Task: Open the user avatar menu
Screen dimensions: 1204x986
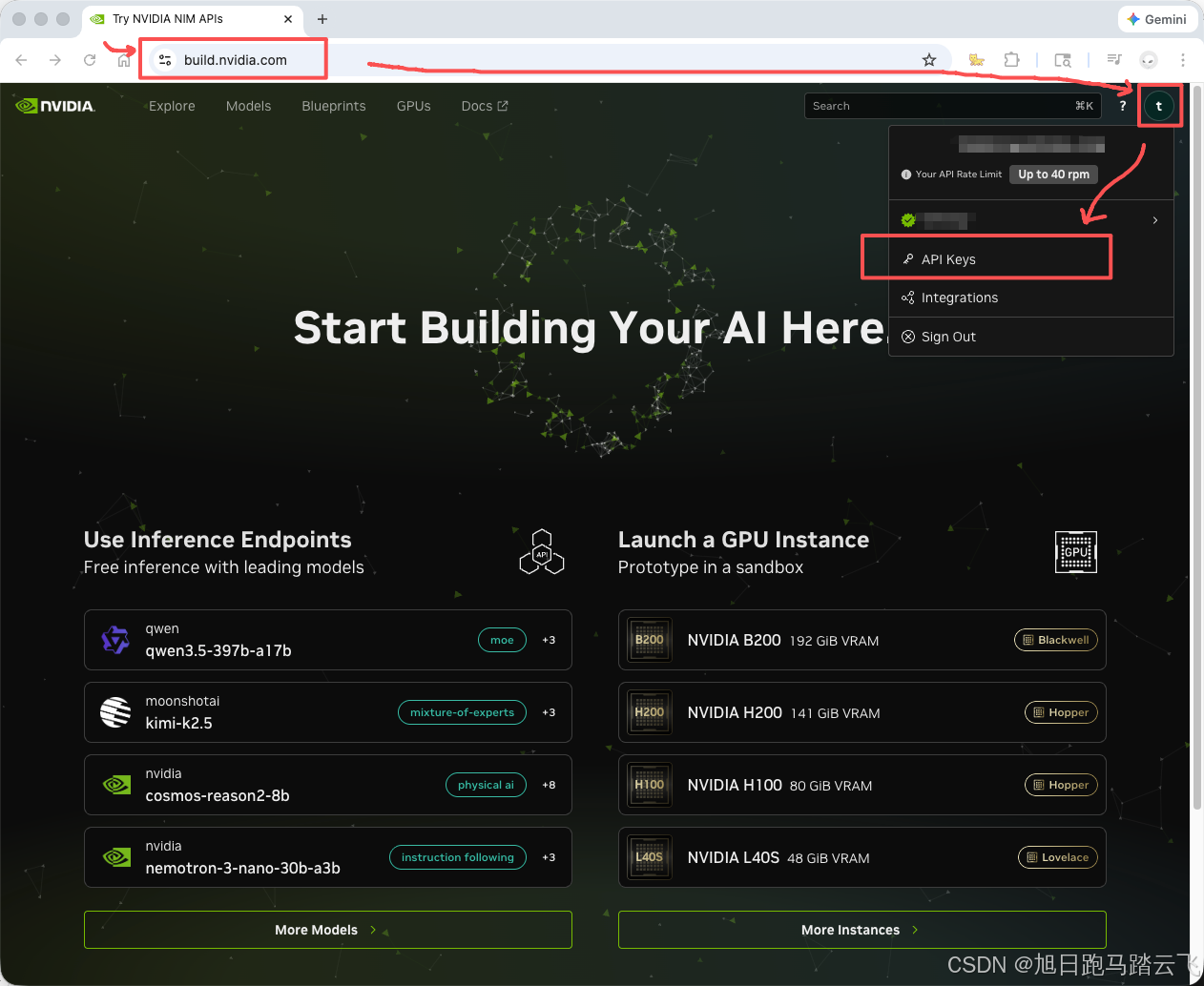Action: pyautogui.click(x=1159, y=106)
